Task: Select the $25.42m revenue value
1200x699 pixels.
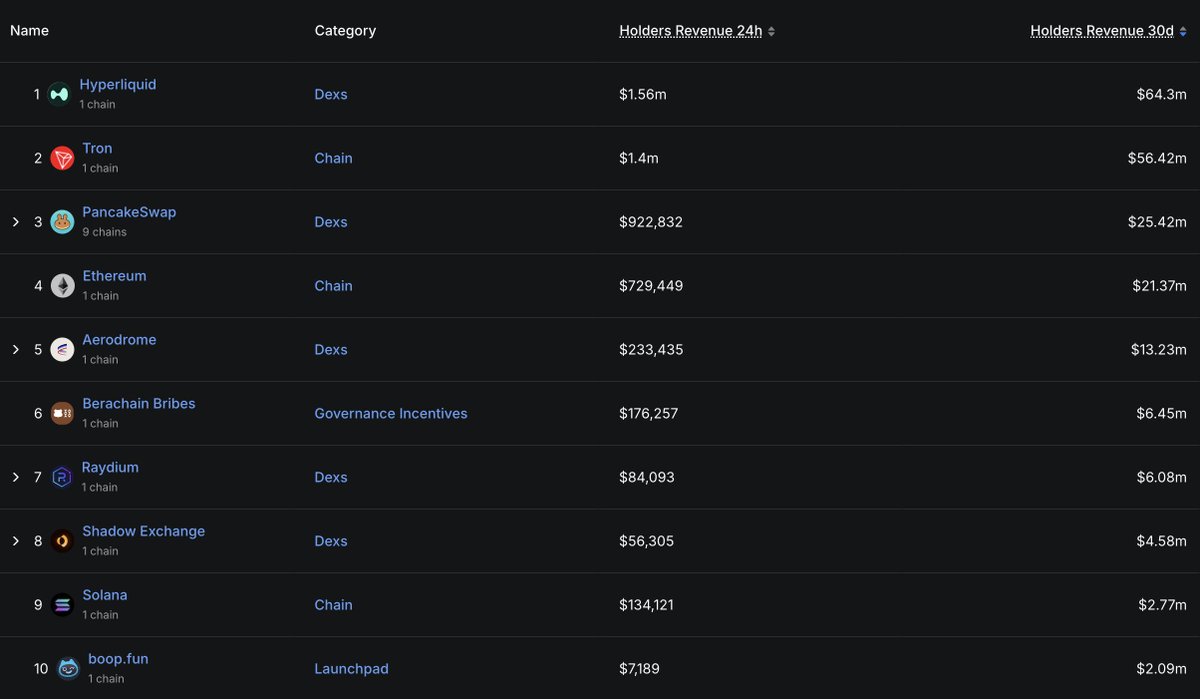Action: click(x=1158, y=222)
